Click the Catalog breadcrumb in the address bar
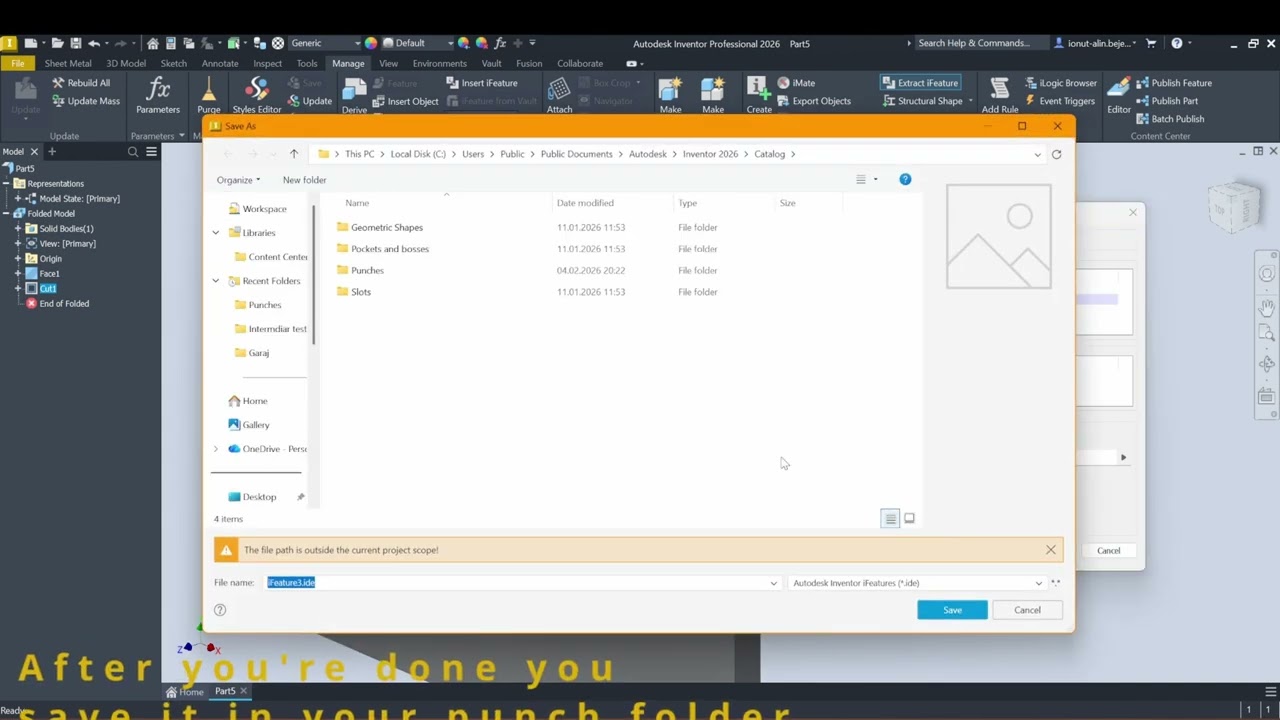The image size is (1280, 720). pyautogui.click(x=769, y=154)
